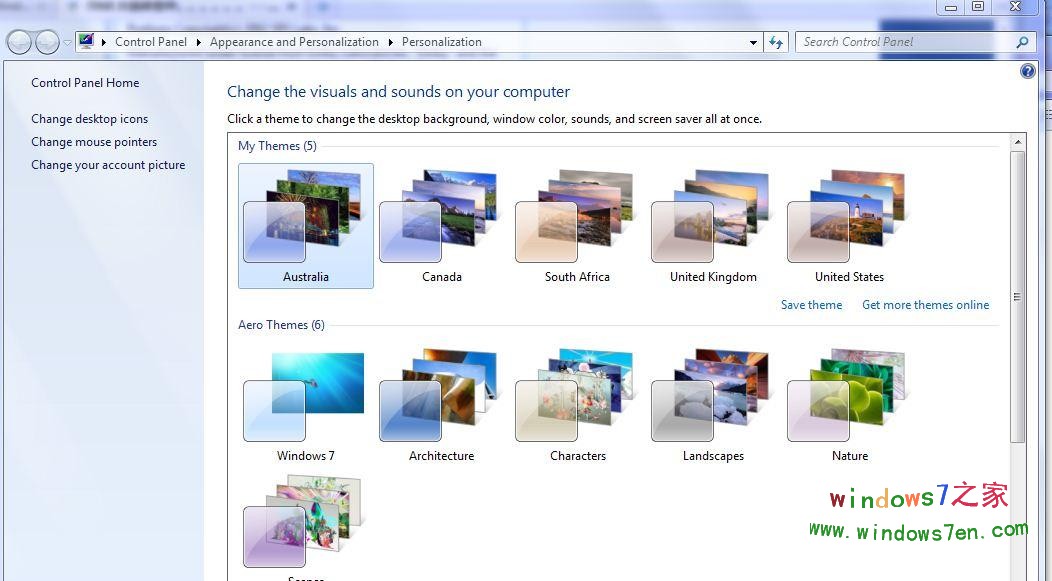
Task: Click the refresh icon beside address bar
Action: (776, 41)
